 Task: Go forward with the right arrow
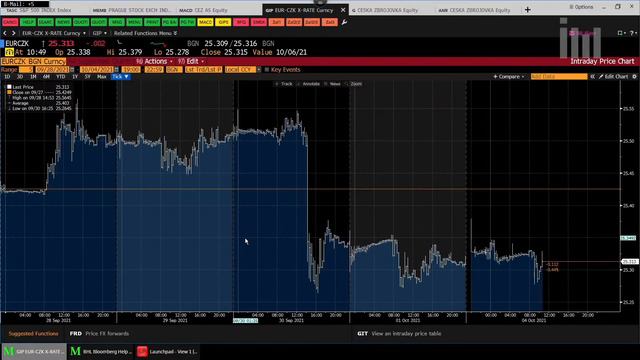coord(13,33)
